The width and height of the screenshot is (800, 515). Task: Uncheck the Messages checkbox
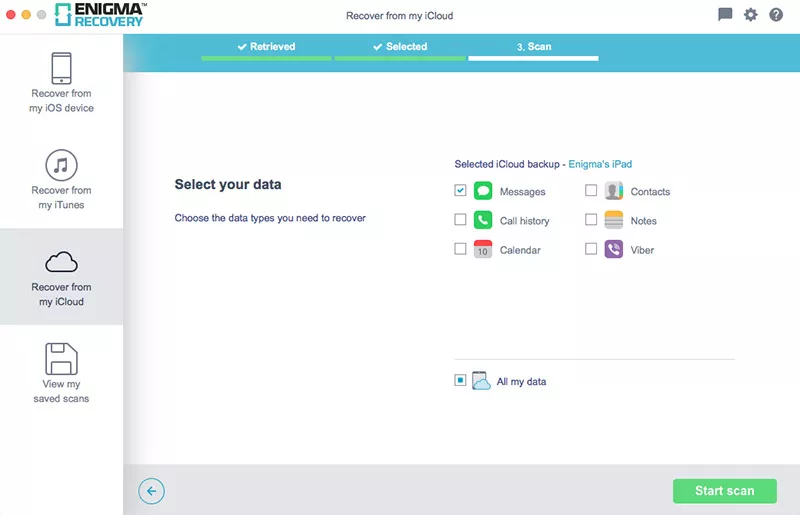(460, 191)
